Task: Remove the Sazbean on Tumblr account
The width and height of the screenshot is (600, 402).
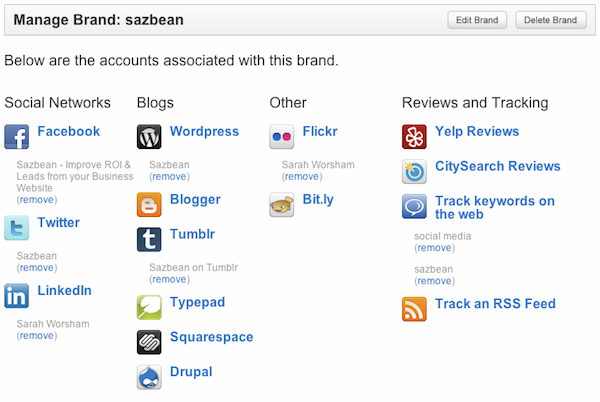Action: point(169,279)
